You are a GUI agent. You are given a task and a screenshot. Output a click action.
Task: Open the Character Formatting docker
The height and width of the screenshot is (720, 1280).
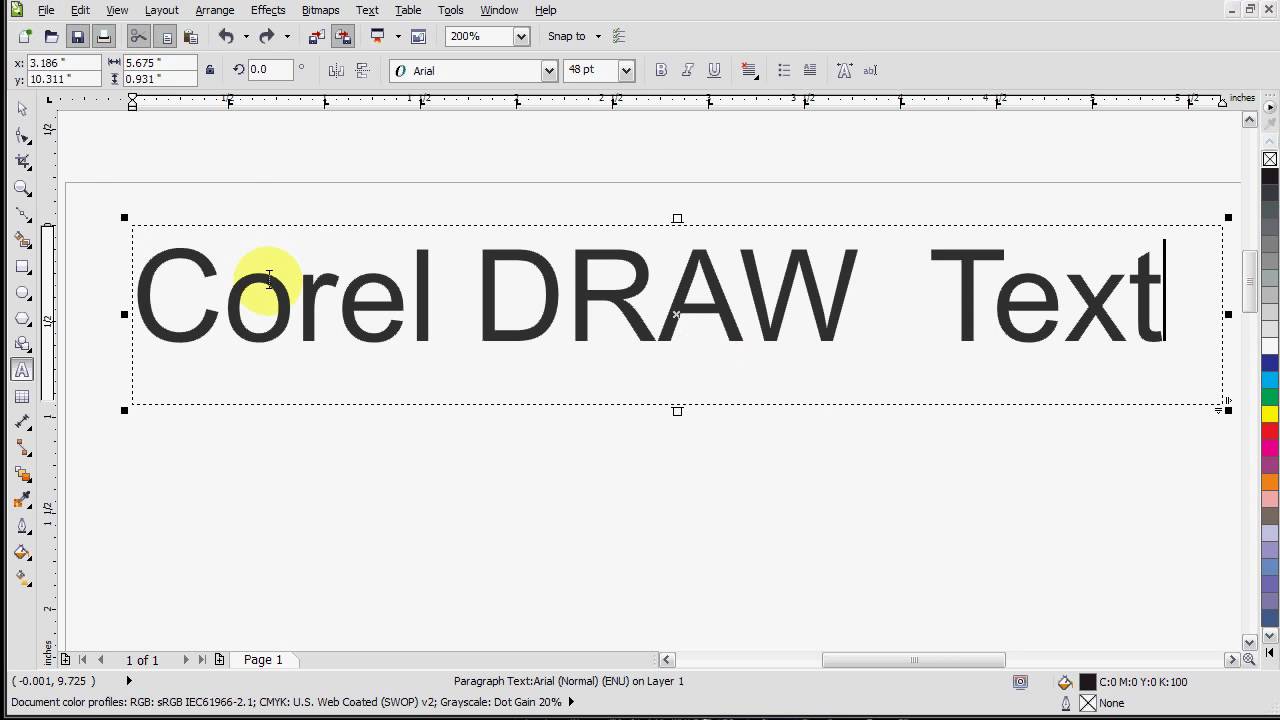(x=844, y=70)
